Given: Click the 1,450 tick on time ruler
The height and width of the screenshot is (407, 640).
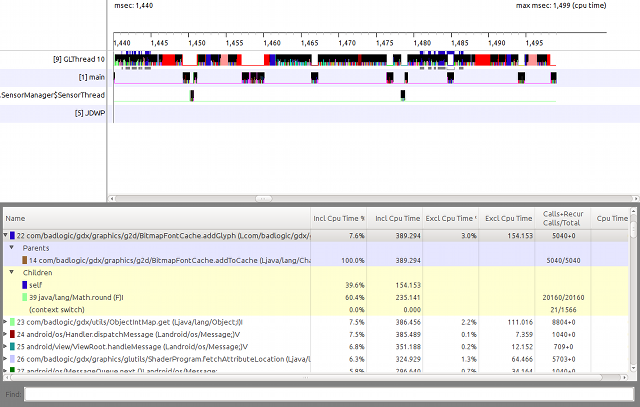Looking at the screenshot, I should point(197,42).
